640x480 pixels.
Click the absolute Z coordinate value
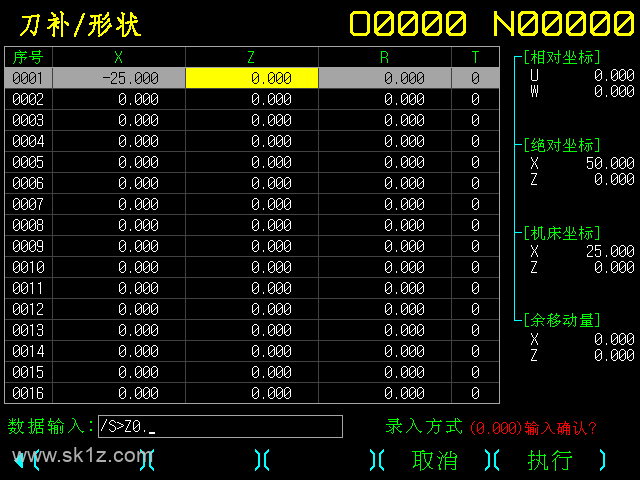(614, 179)
